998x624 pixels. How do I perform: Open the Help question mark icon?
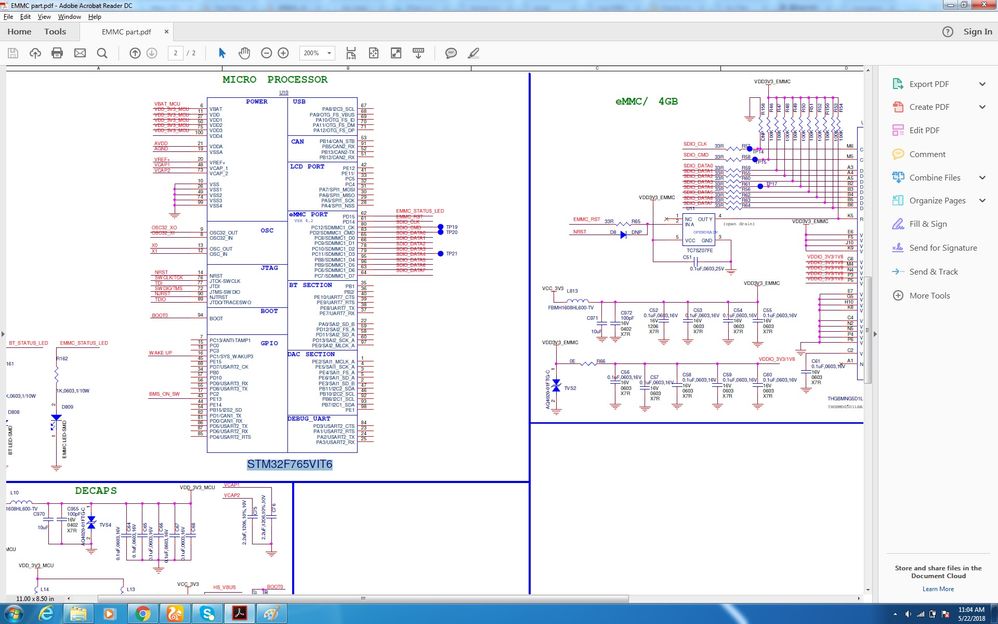[948, 31]
